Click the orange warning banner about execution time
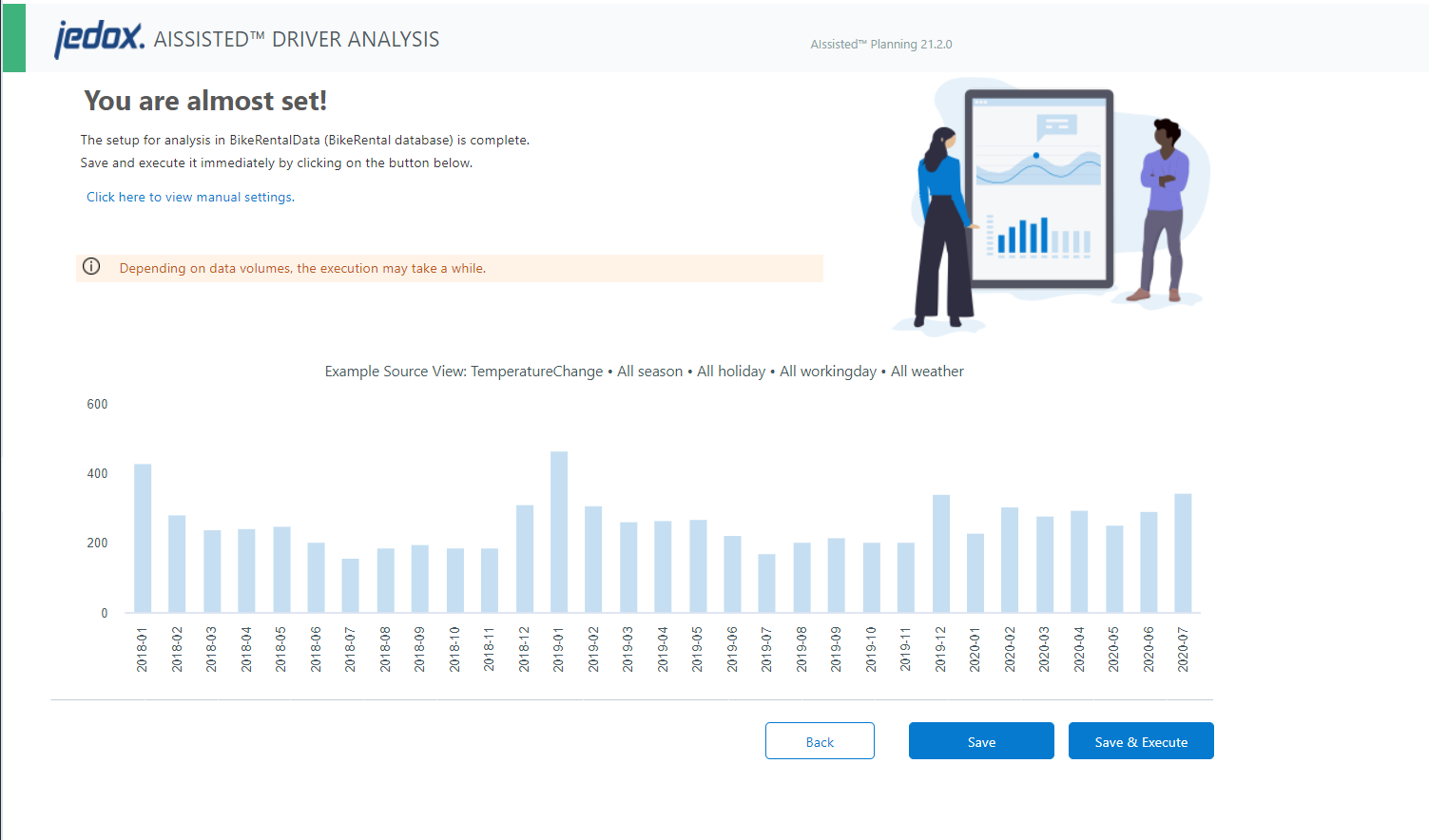Viewport: 1429px width, 840px height. pos(449,268)
